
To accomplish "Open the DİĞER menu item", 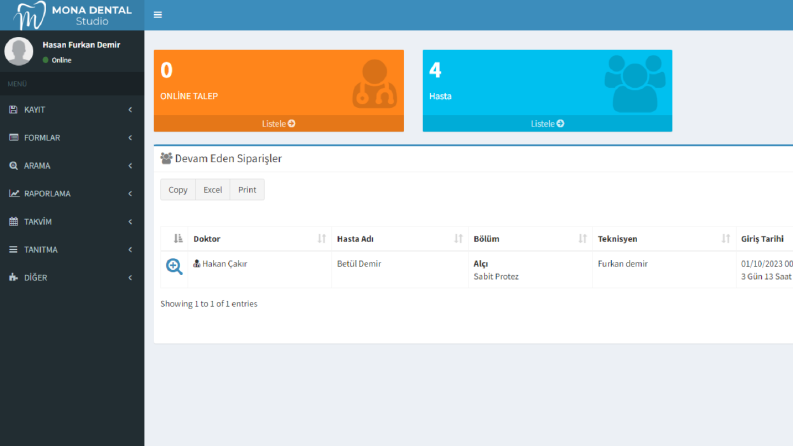I will tap(72, 278).
